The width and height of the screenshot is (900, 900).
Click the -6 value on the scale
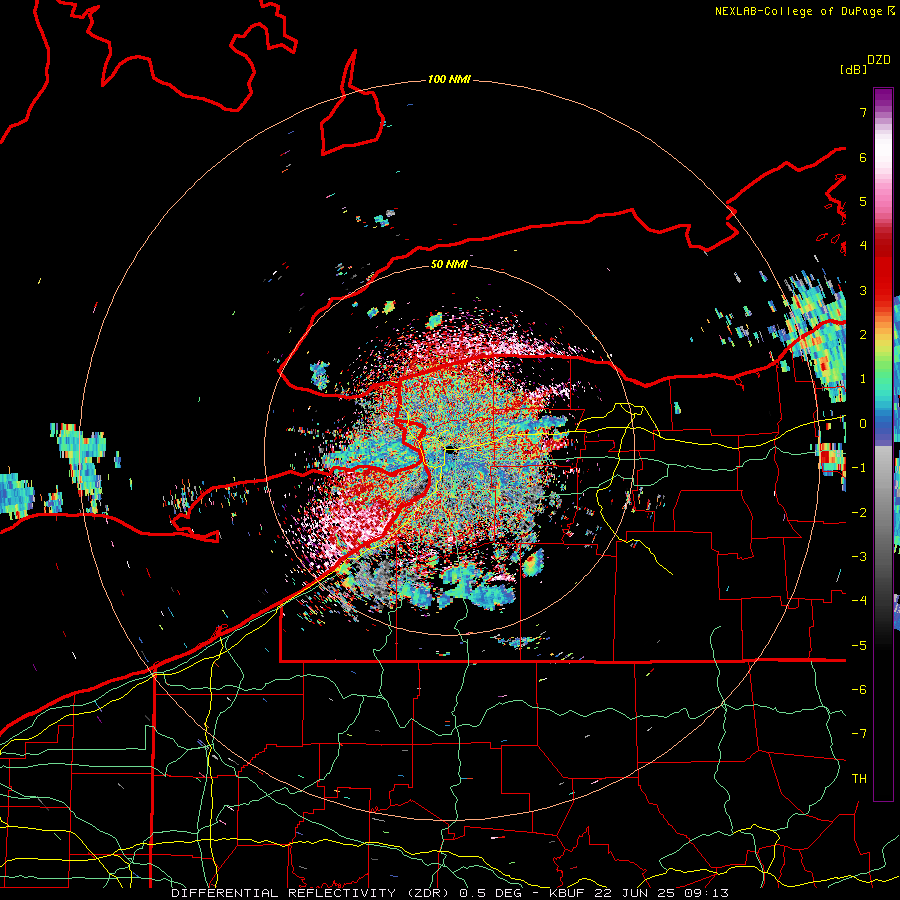(859, 690)
